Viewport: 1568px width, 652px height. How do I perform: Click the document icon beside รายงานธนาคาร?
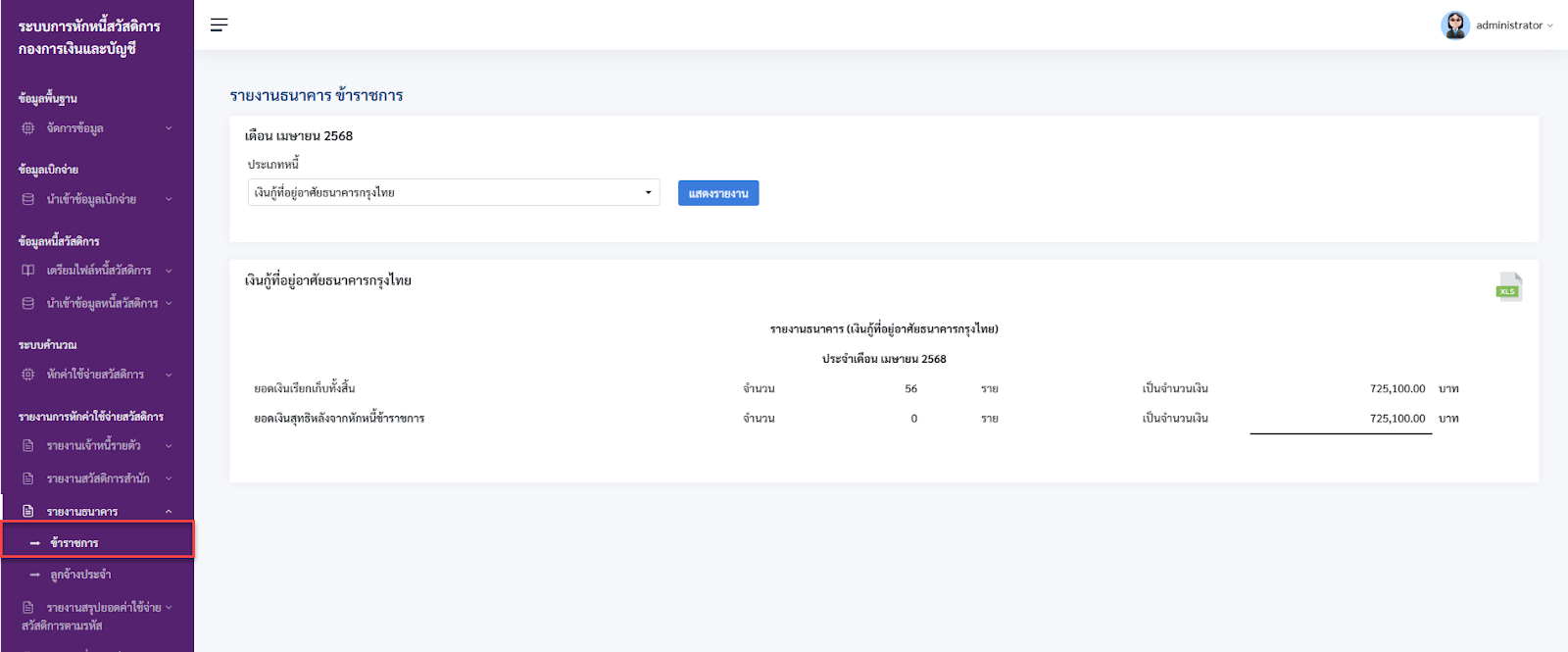pyautogui.click(x=28, y=512)
